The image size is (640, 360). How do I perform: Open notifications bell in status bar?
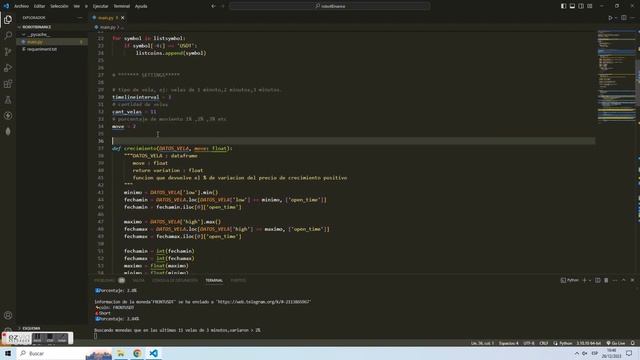[x=633, y=343]
